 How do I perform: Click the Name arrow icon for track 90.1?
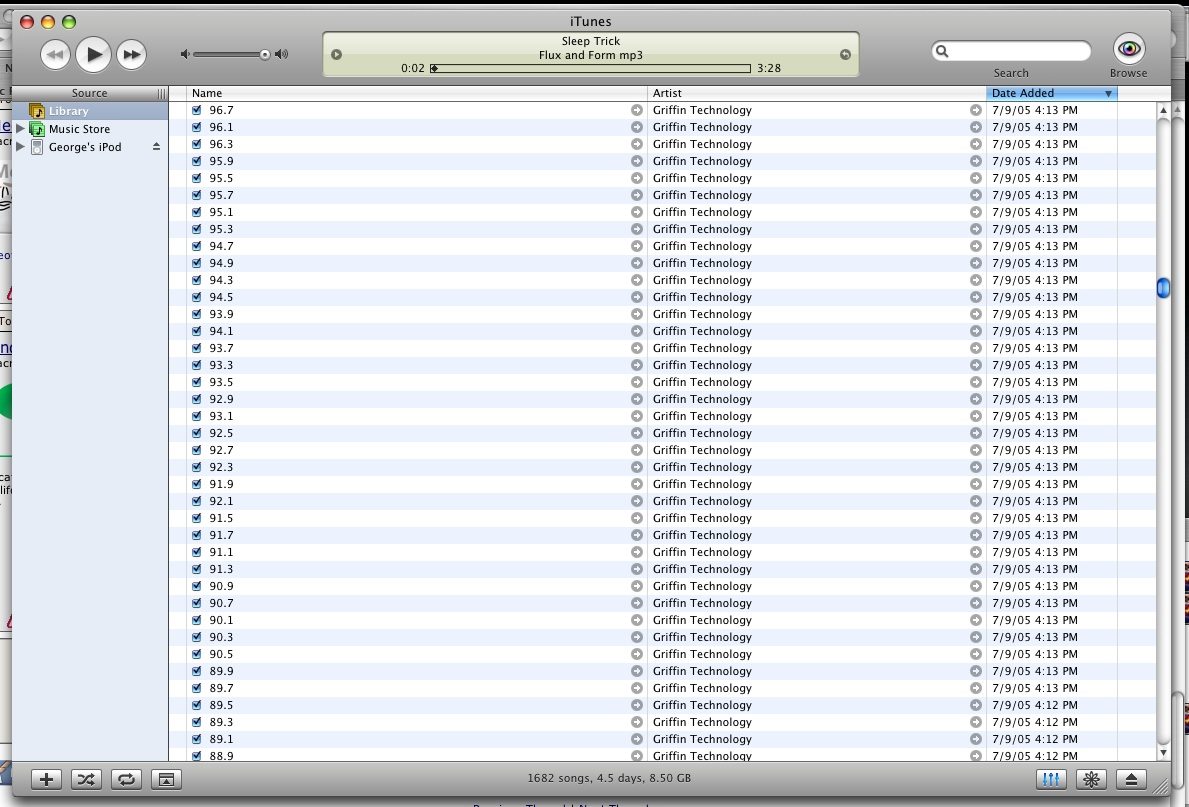pyautogui.click(x=637, y=620)
